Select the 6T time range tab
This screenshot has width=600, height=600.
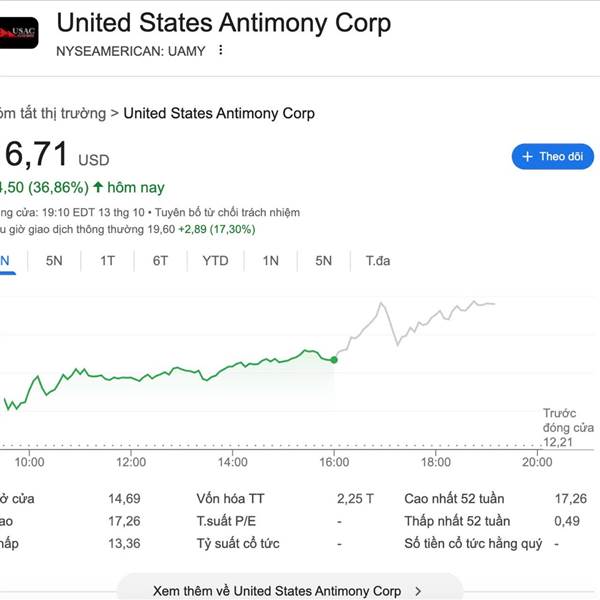click(x=160, y=261)
